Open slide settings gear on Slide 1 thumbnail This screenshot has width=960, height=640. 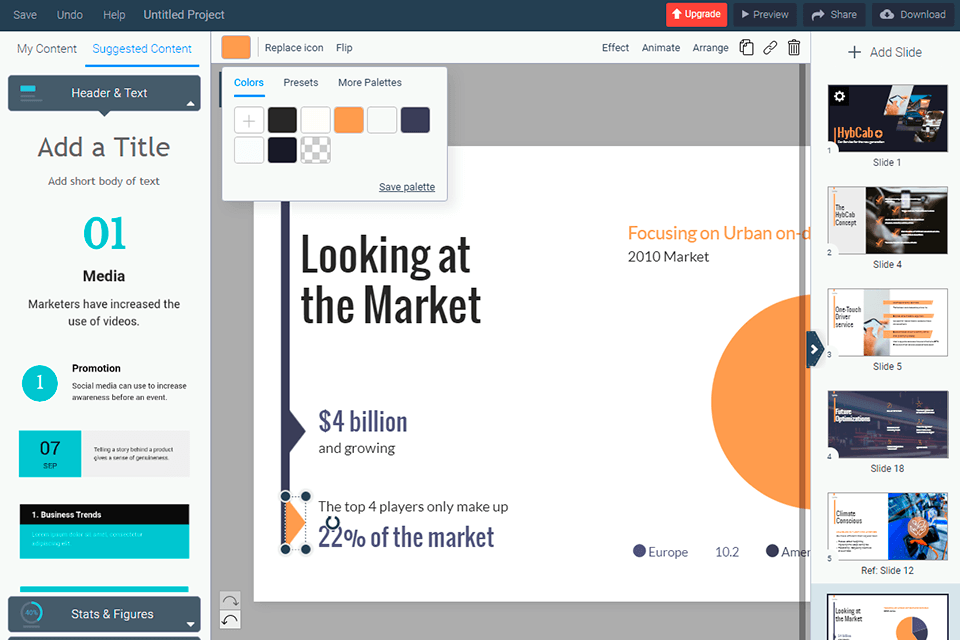click(x=840, y=97)
